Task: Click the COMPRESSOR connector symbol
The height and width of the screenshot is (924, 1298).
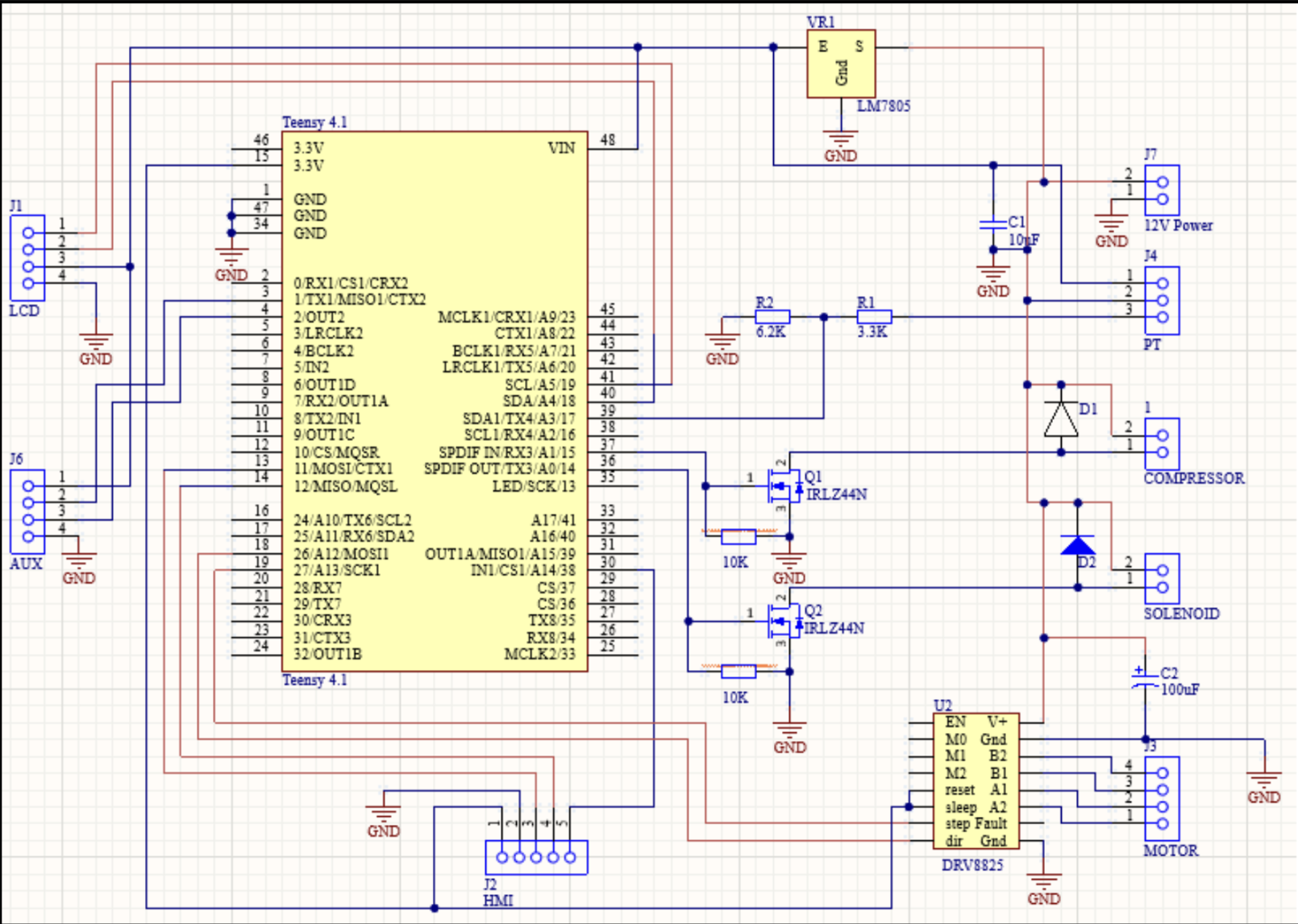Action: tap(1162, 443)
